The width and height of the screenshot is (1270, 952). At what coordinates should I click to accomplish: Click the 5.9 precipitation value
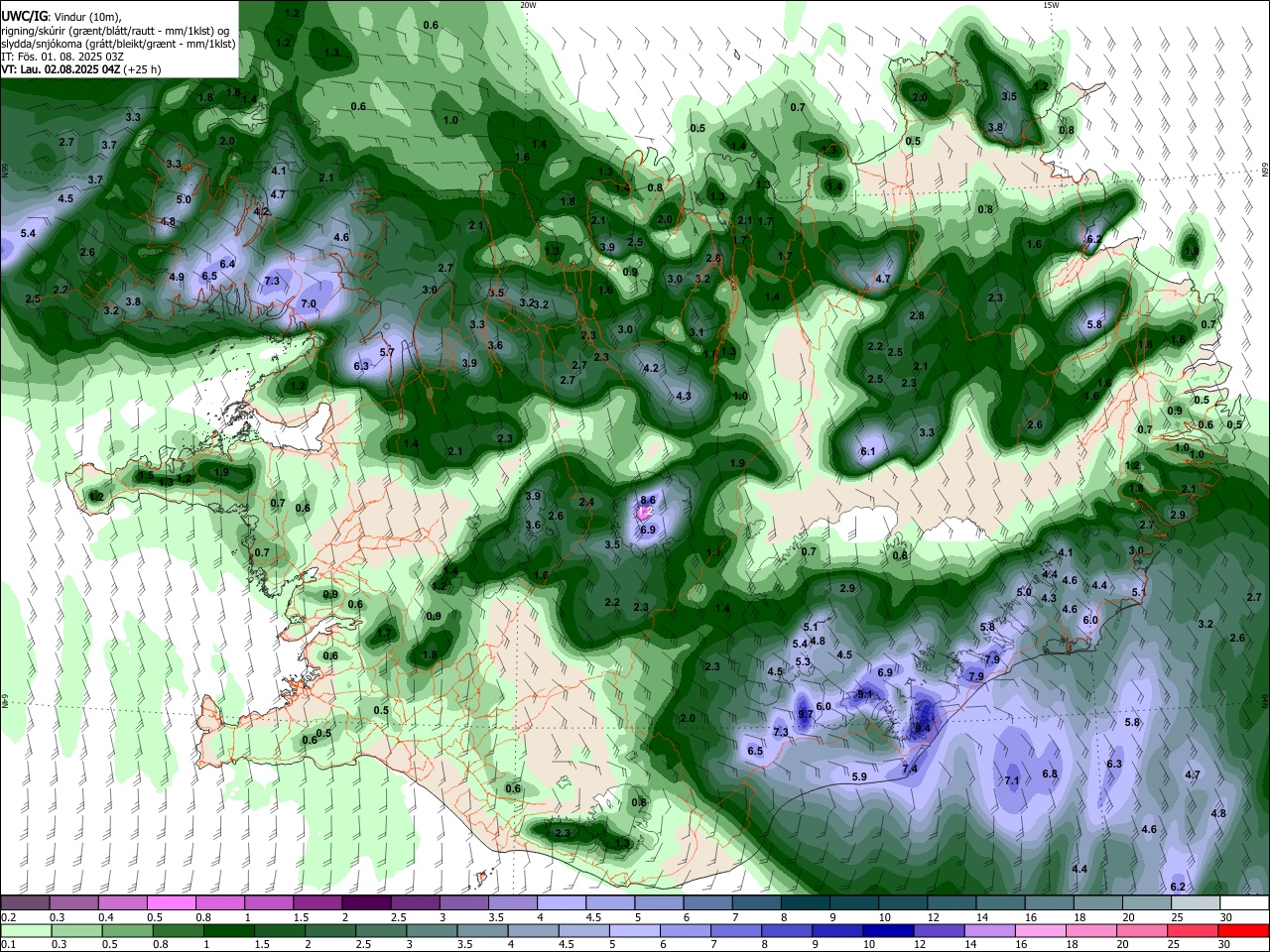coord(859,776)
